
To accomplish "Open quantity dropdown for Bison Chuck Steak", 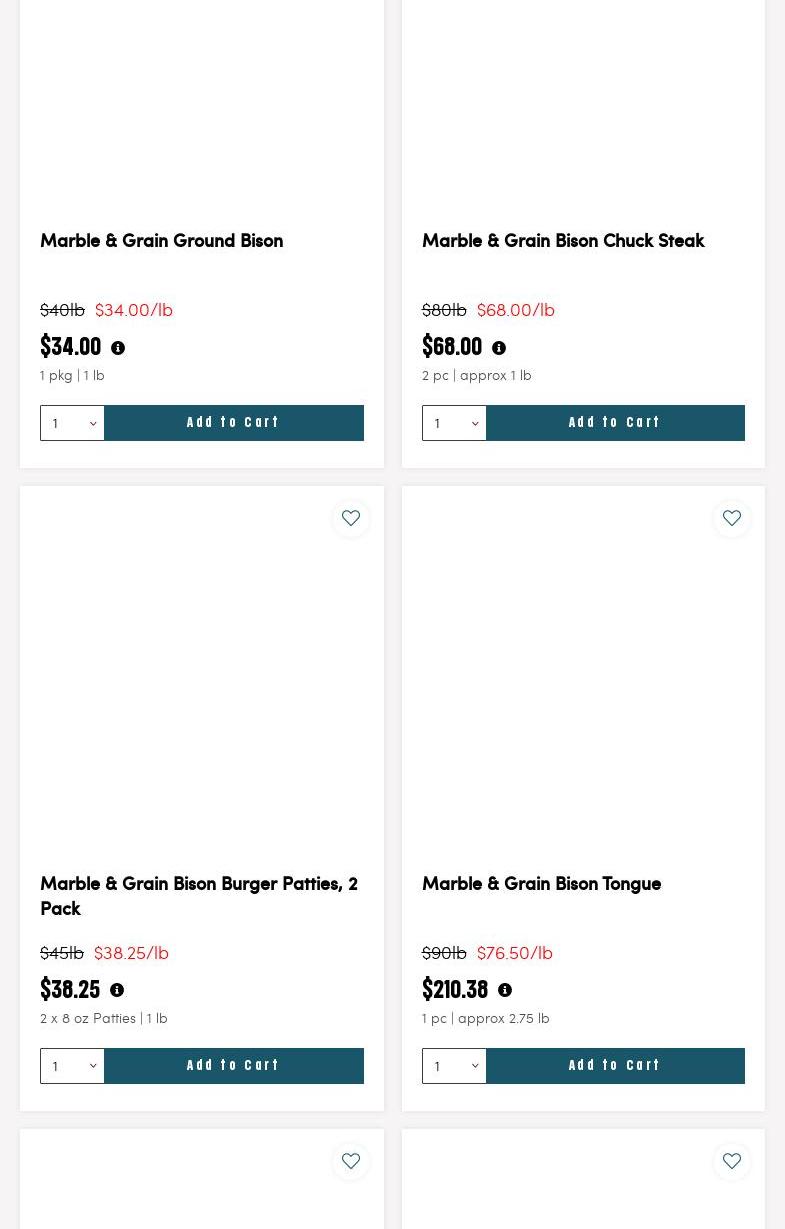I will point(454,423).
